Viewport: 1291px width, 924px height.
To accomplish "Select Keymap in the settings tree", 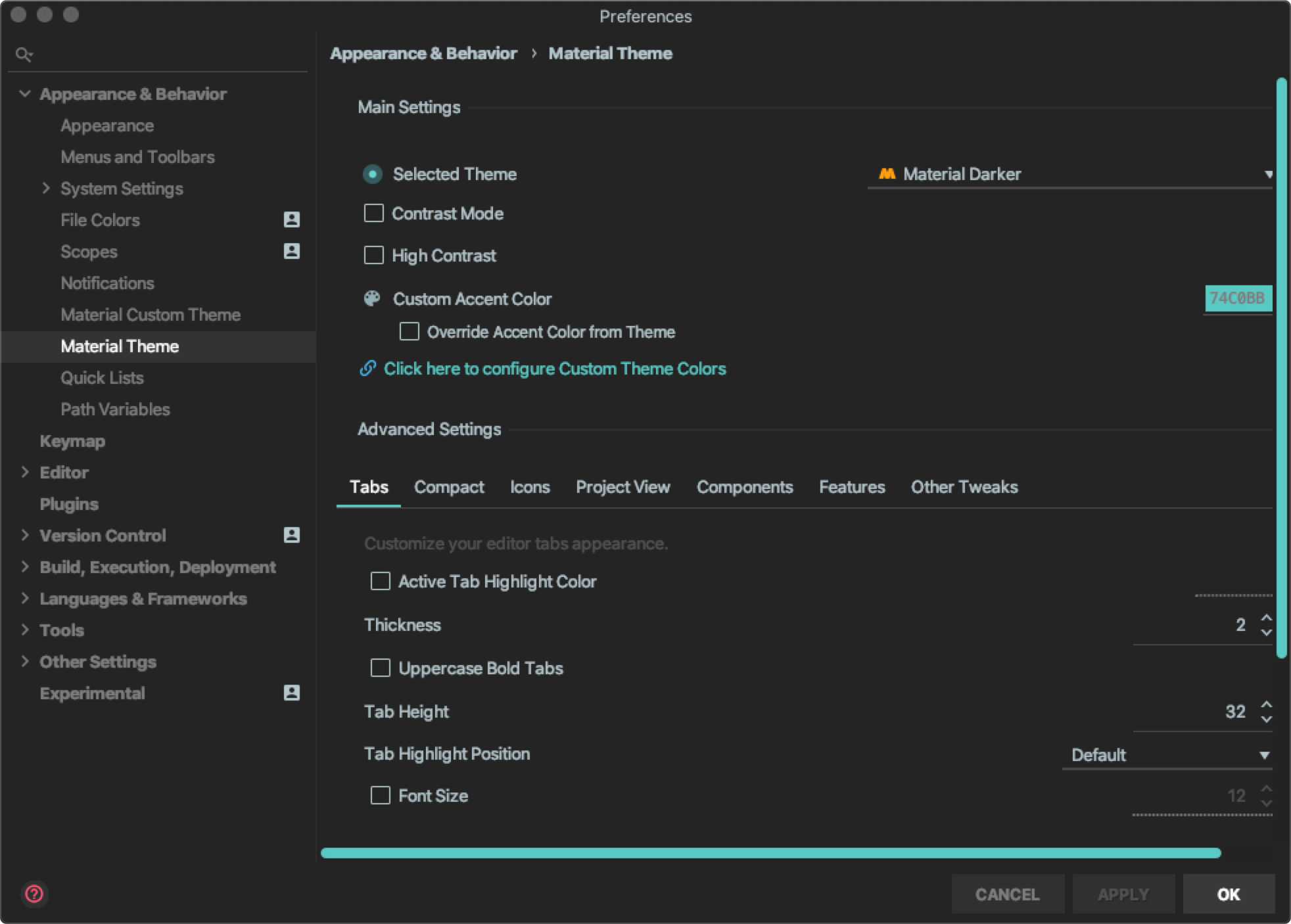I will [x=72, y=441].
